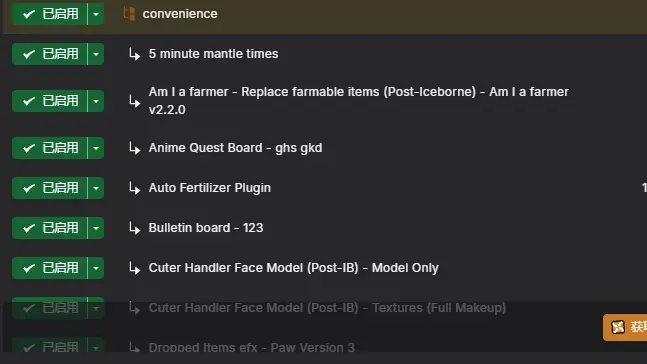Screen dimensions: 647x364
Task: Open status dropdown arrow for convenience collection
Action: 96,14
